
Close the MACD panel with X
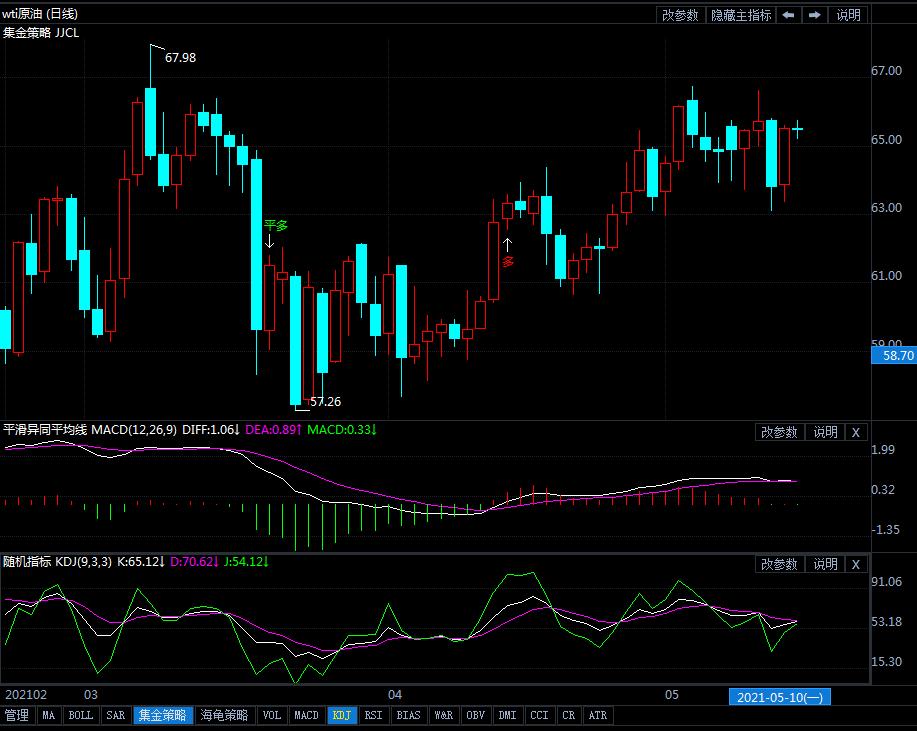point(855,432)
